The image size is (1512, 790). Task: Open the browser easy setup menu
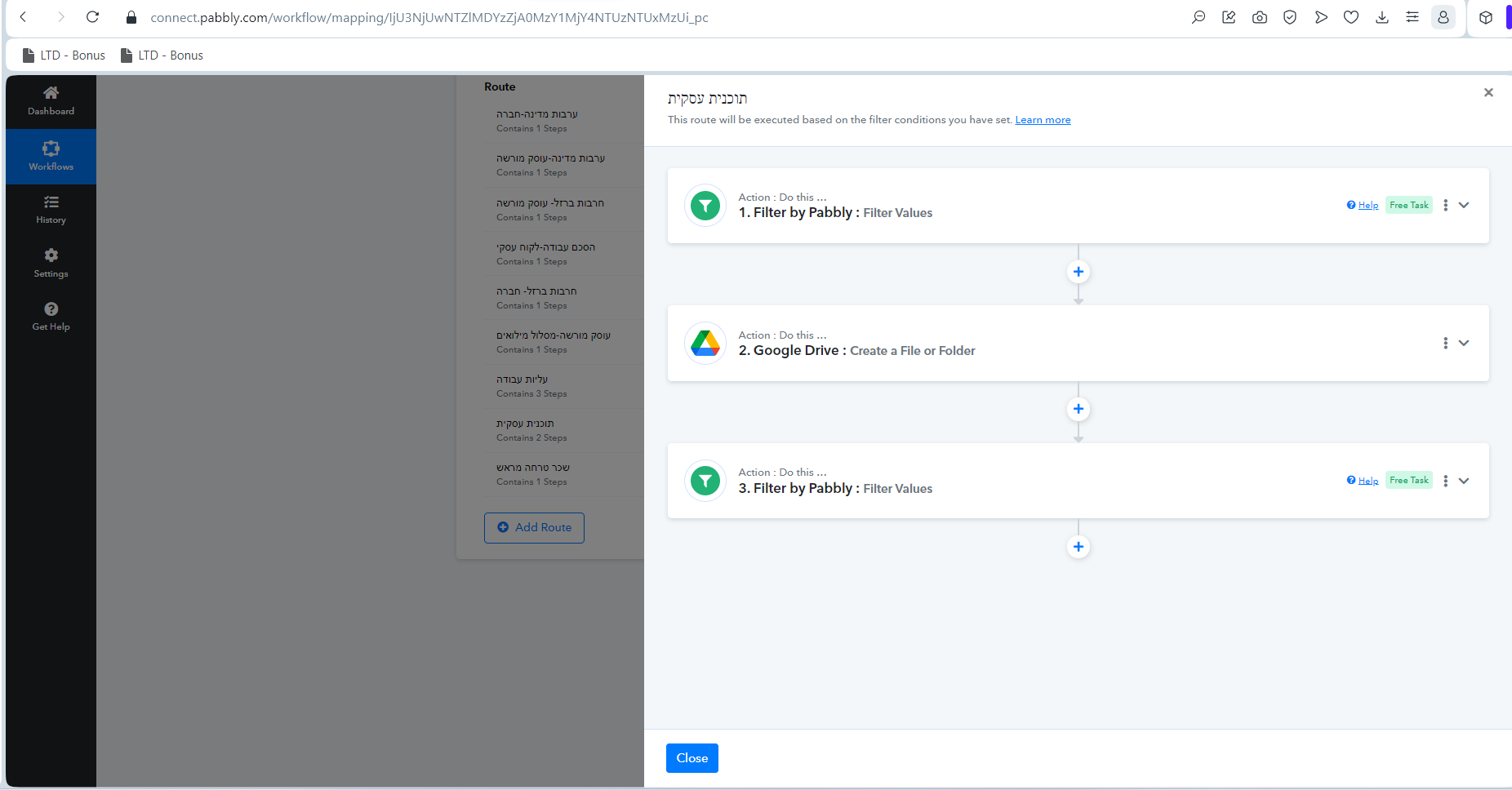coord(1412,17)
